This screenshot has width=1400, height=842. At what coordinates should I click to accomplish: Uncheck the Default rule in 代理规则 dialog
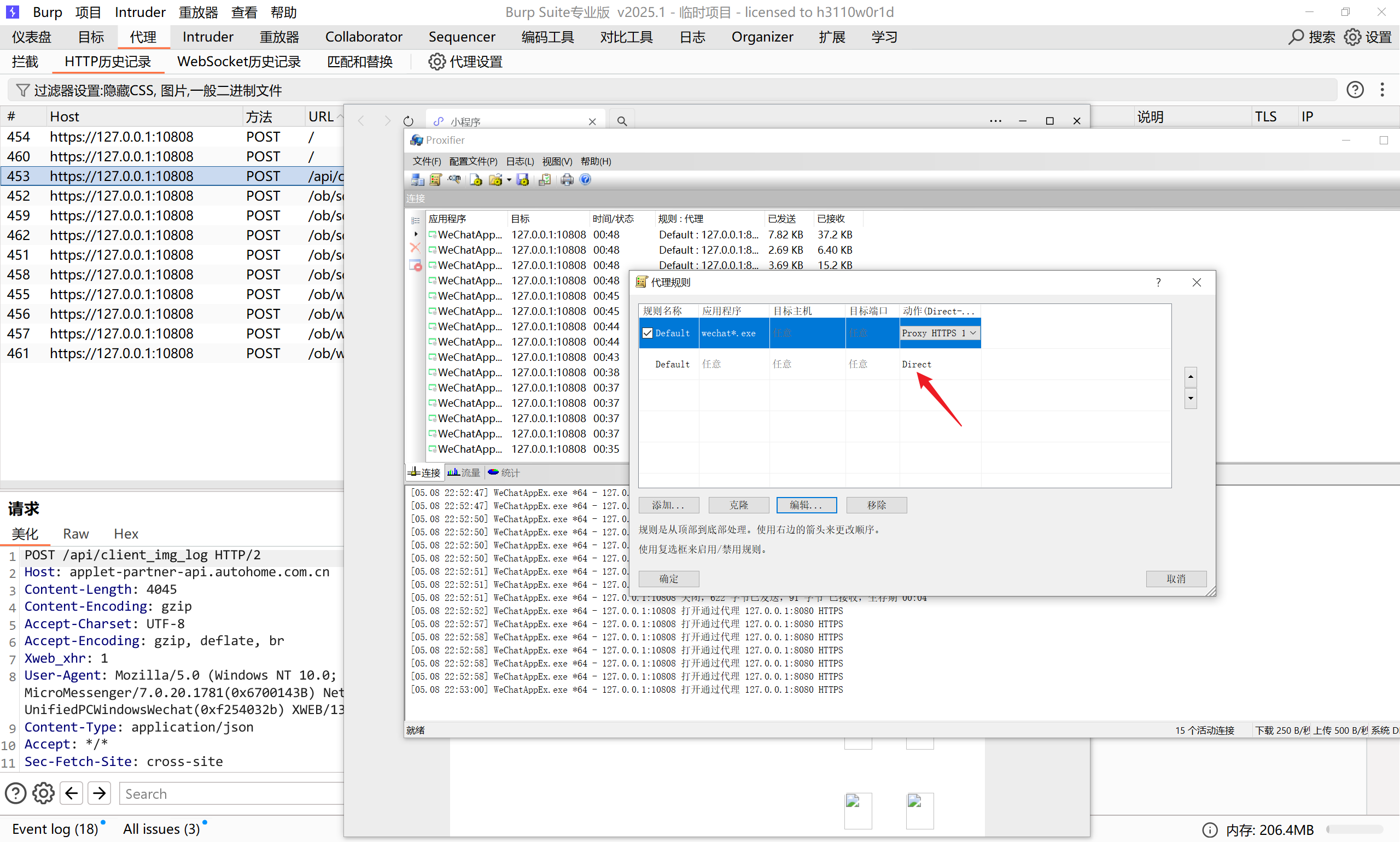point(647,332)
